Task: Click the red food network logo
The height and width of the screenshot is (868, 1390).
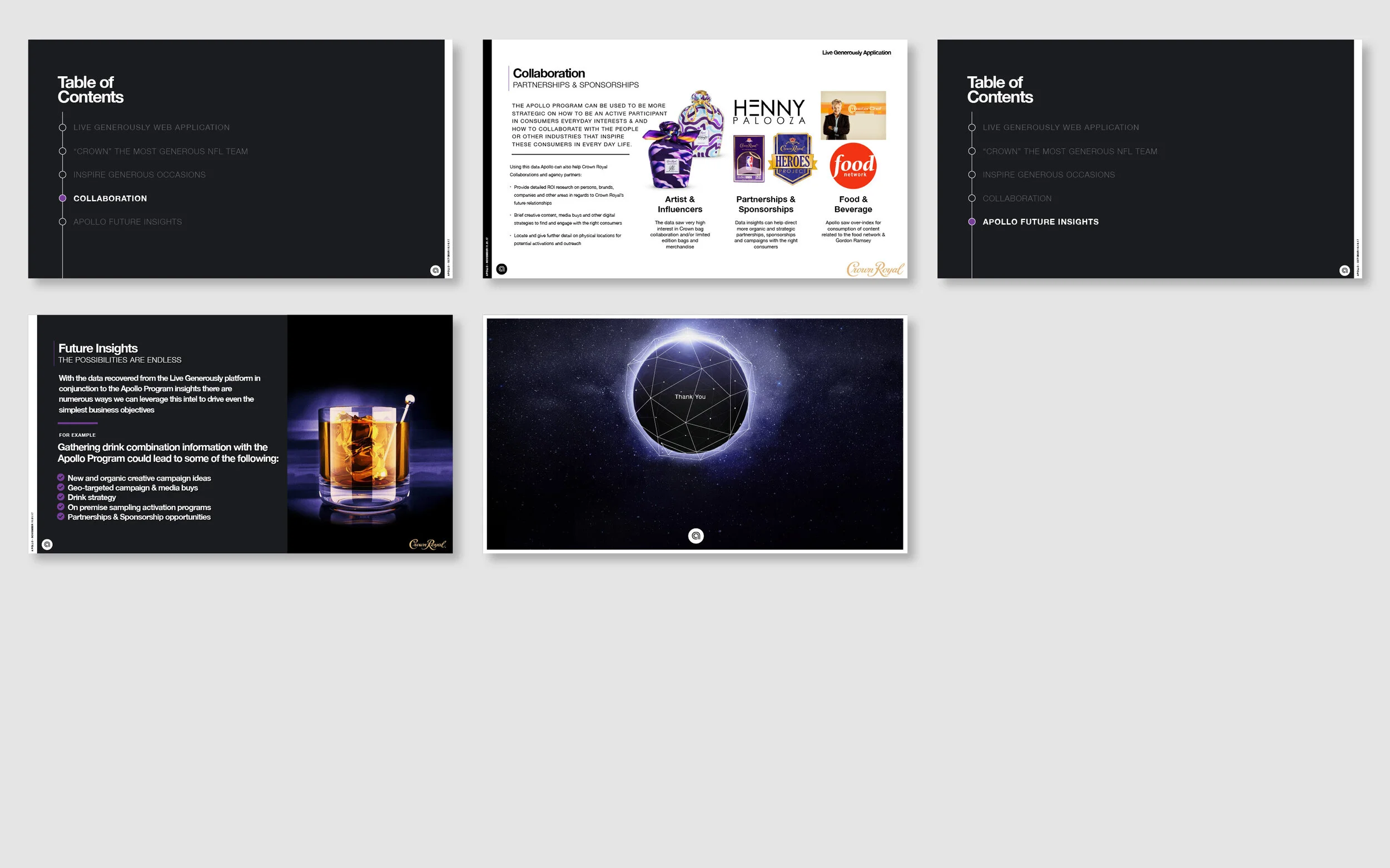Action: point(853,166)
